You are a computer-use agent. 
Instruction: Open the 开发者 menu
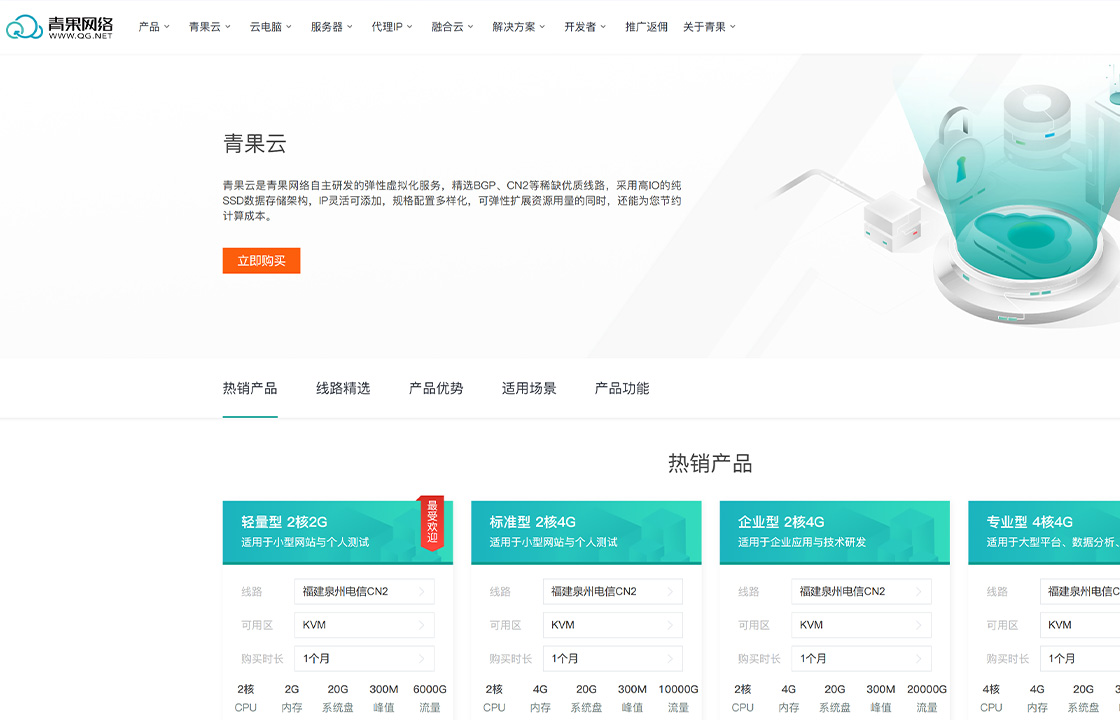pos(585,27)
